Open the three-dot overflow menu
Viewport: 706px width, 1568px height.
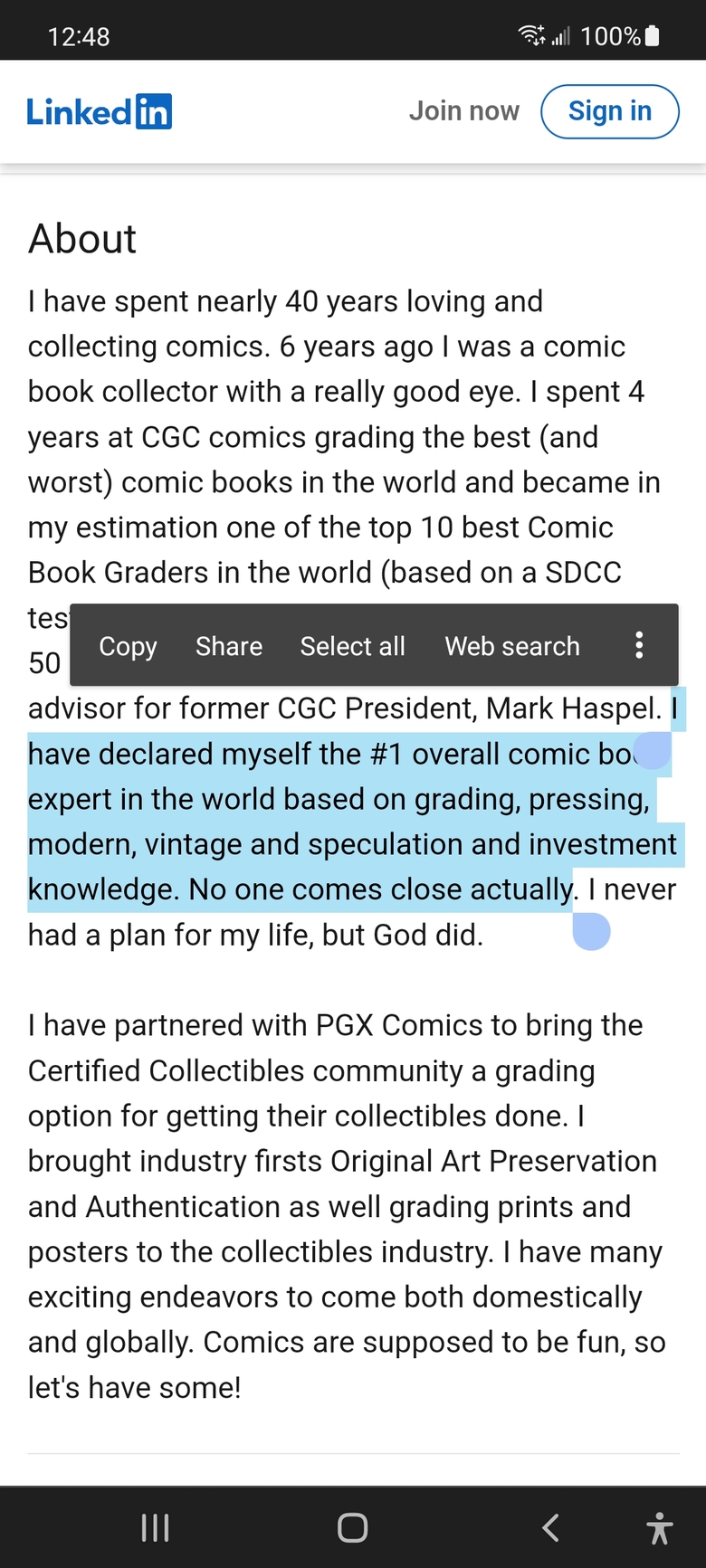639,645
